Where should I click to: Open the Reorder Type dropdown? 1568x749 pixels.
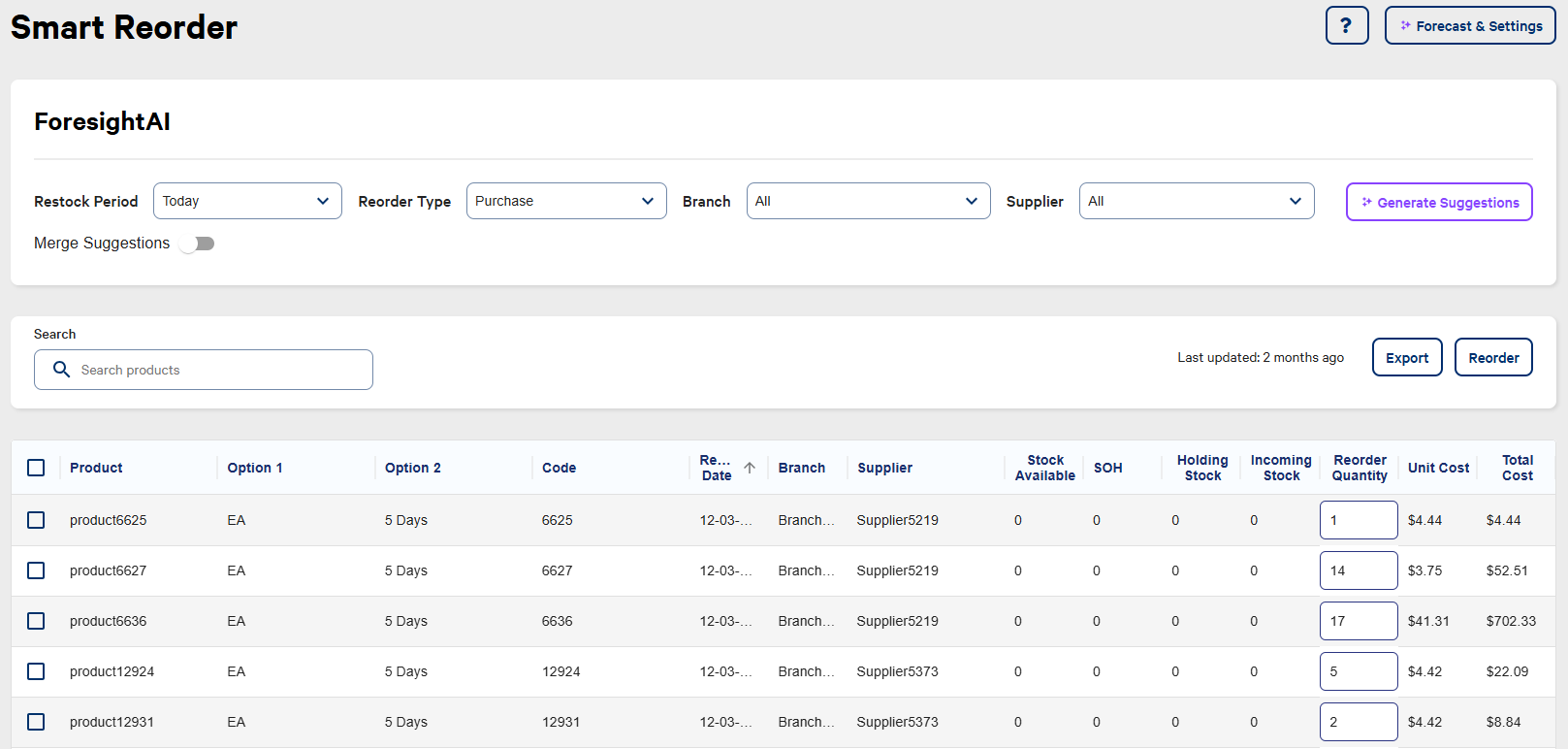point(566,201)
